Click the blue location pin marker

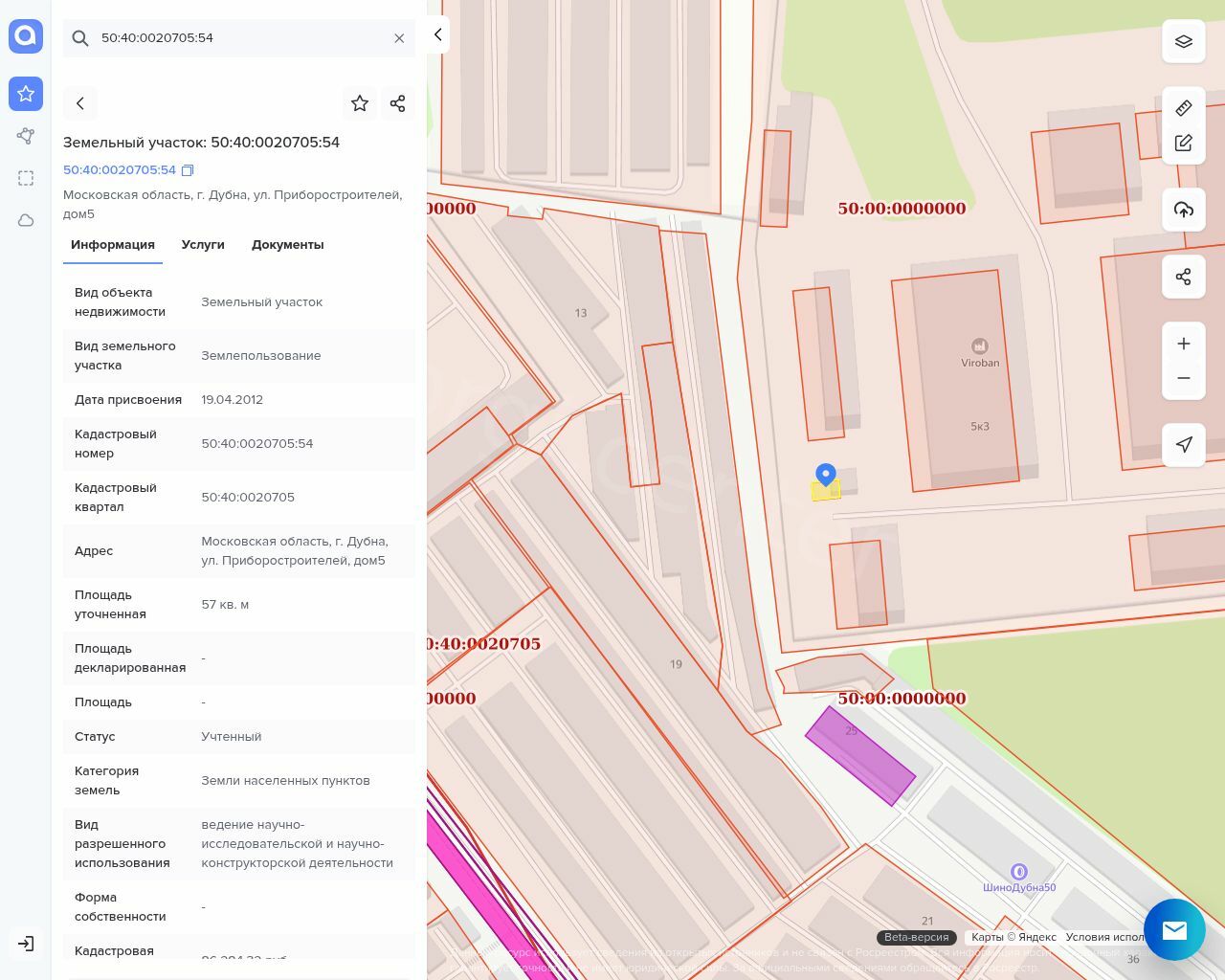click(825, 474)
